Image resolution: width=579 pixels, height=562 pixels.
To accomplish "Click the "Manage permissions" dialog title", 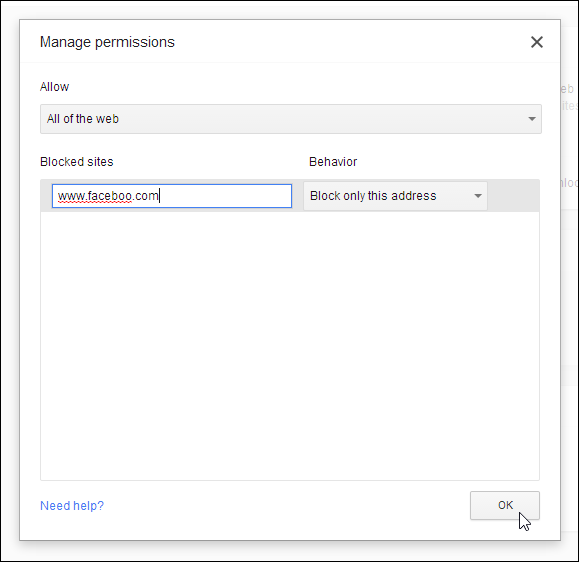I will pos(107,42).
